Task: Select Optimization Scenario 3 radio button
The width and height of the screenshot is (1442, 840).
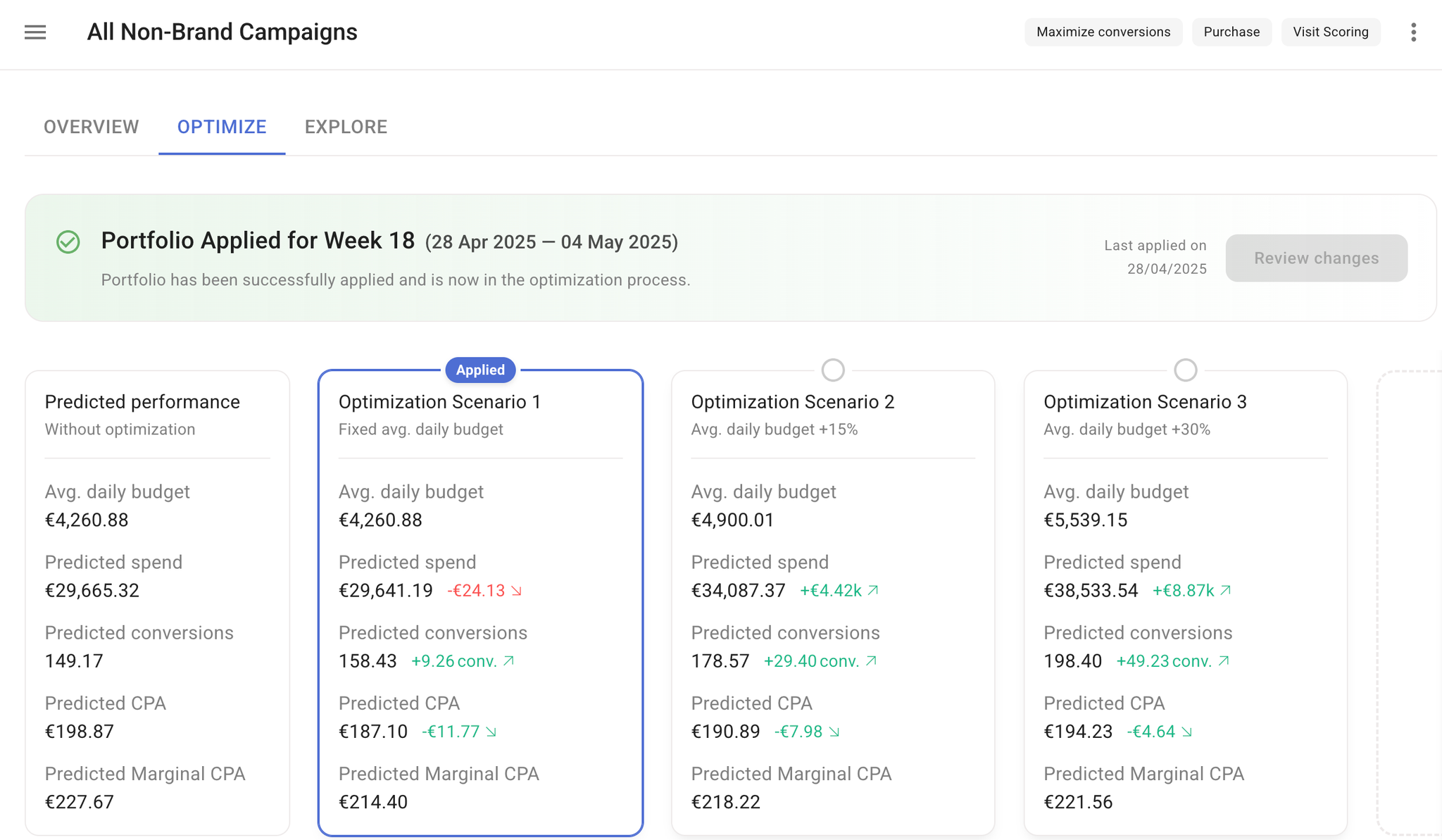Action: [x=1186, y=370]
